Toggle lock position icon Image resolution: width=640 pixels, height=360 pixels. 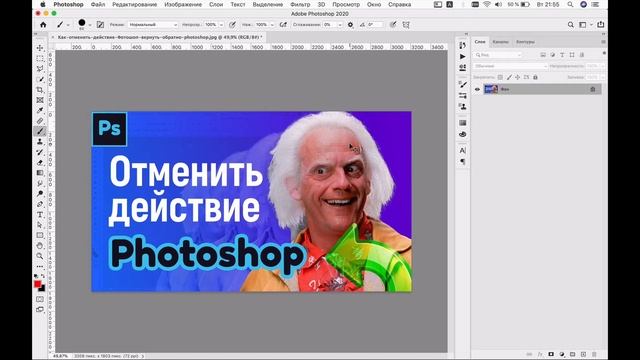518,77
